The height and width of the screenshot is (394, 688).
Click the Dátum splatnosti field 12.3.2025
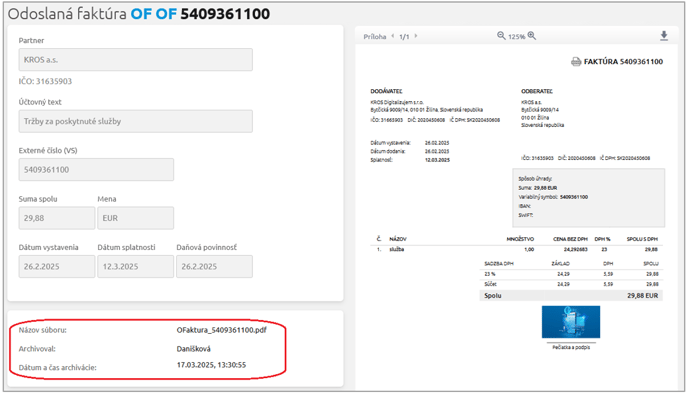[136, 266]
